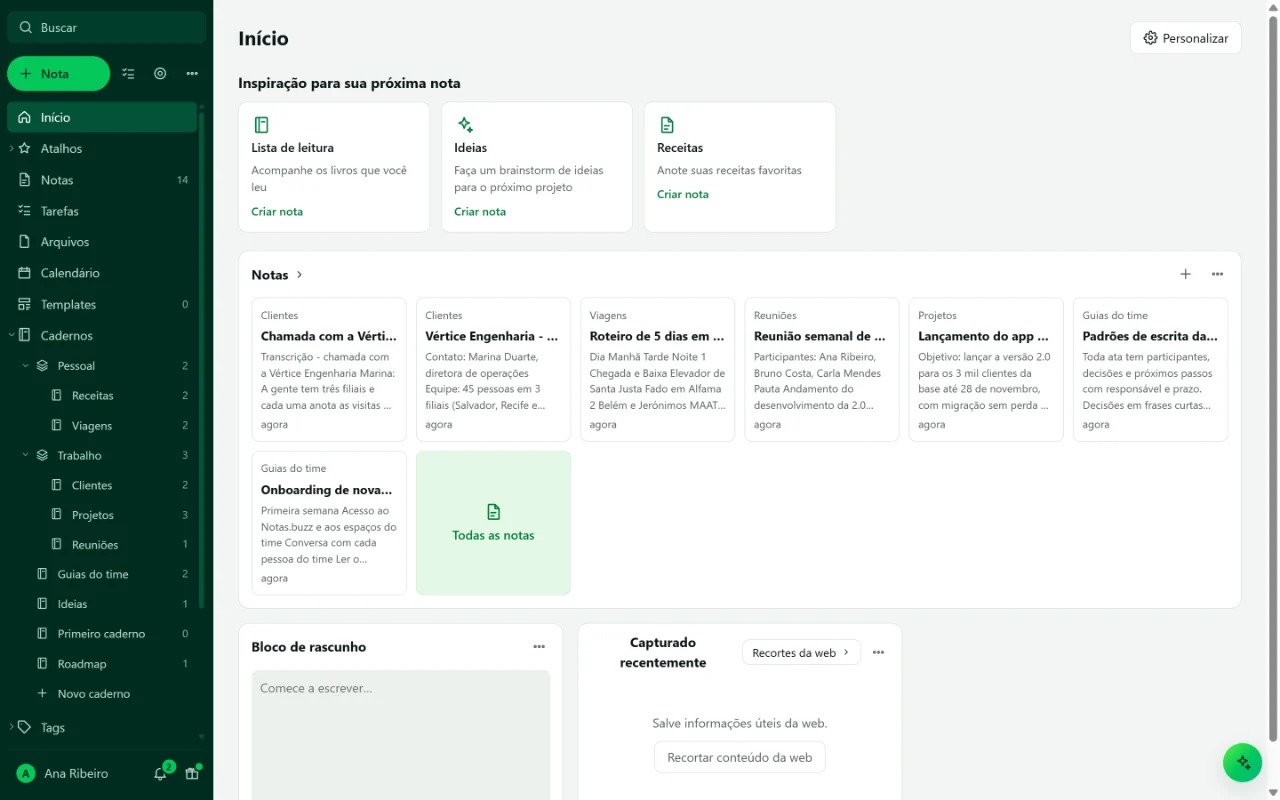Open Calendário in the sidebar

[x=102, y=273]
